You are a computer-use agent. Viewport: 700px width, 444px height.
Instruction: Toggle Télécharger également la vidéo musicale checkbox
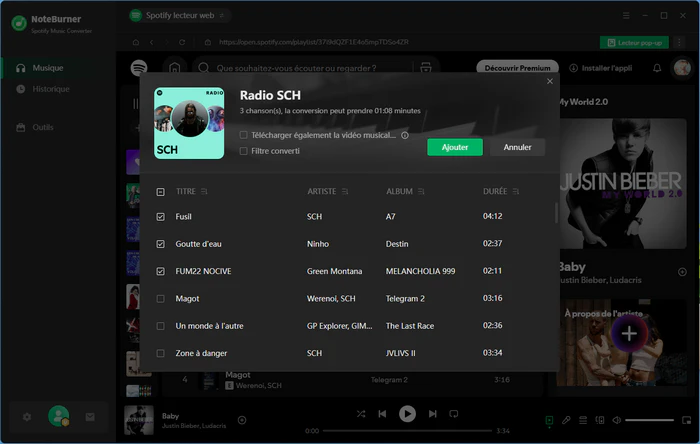point(243,135)
